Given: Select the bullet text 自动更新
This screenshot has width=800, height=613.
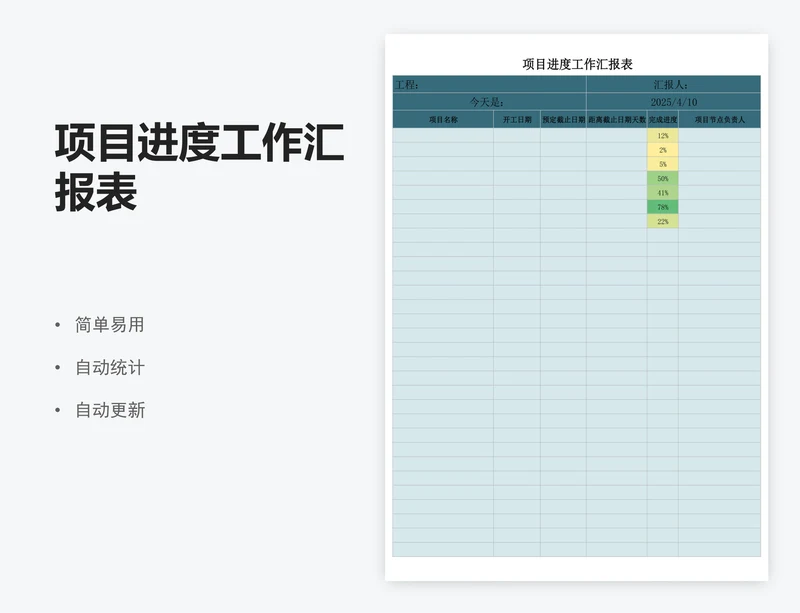Looking at the screenshot, I should (x=110, y=410).
